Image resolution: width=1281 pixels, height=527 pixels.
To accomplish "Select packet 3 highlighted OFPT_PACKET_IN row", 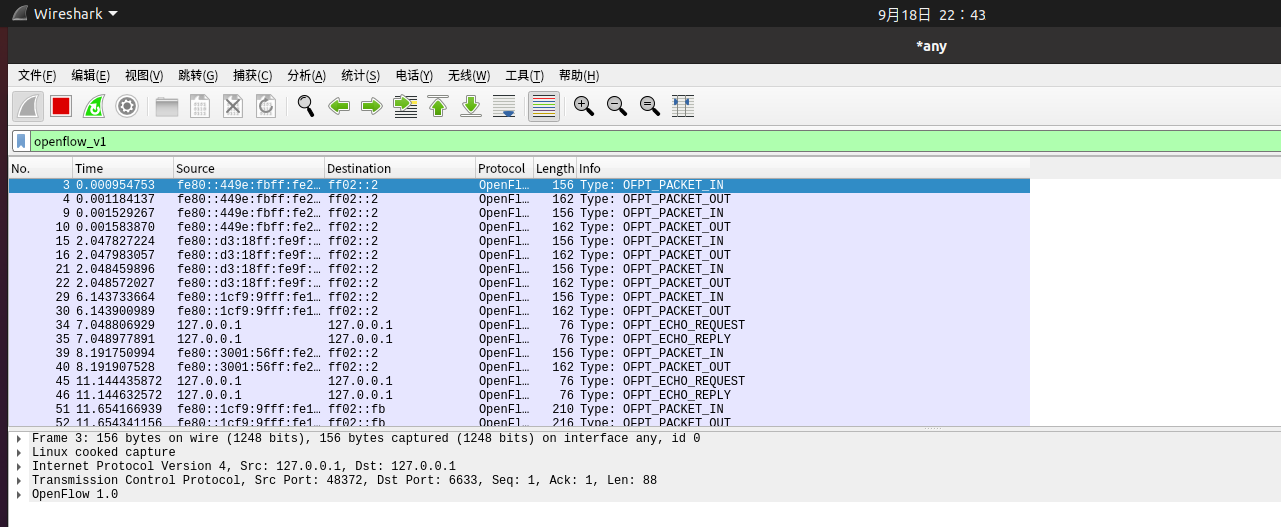I will click(x=519, y=185).
